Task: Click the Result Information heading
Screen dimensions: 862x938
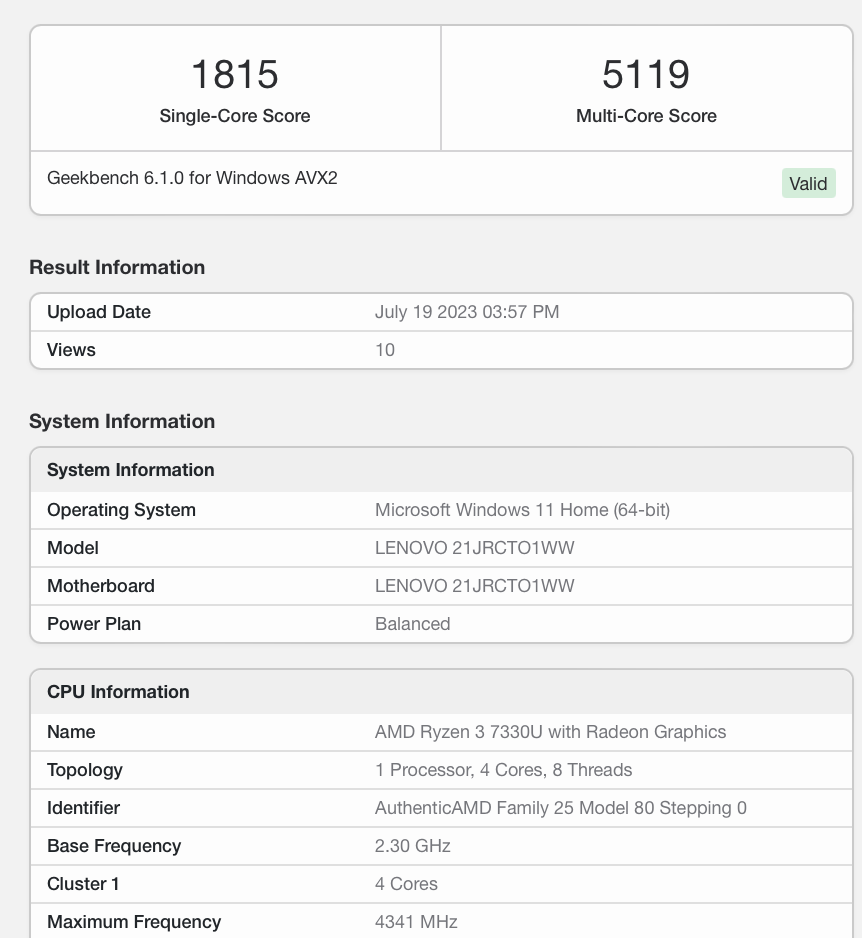Action: tap(117, 267)
